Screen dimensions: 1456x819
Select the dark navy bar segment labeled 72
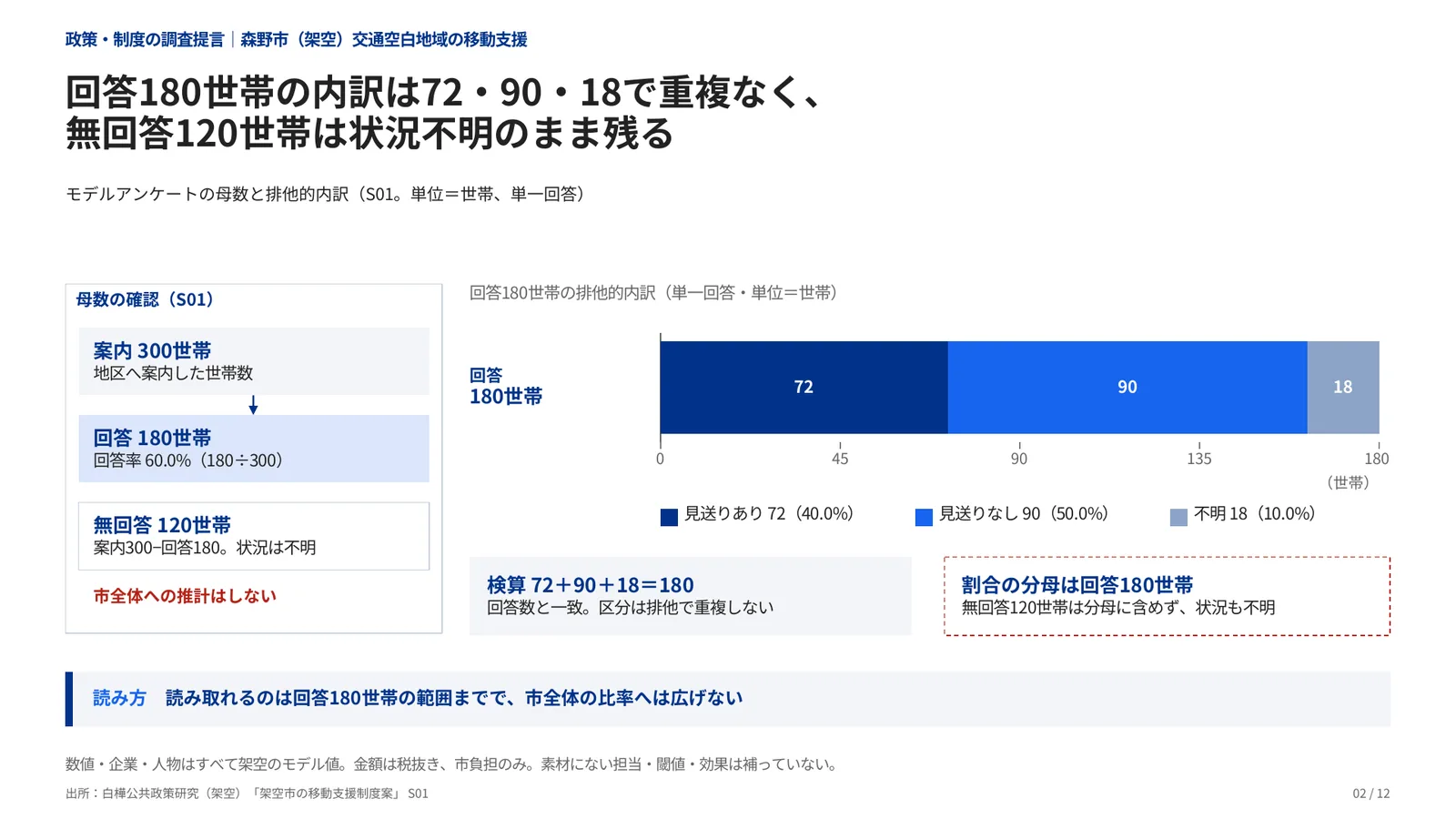(804, 388)
